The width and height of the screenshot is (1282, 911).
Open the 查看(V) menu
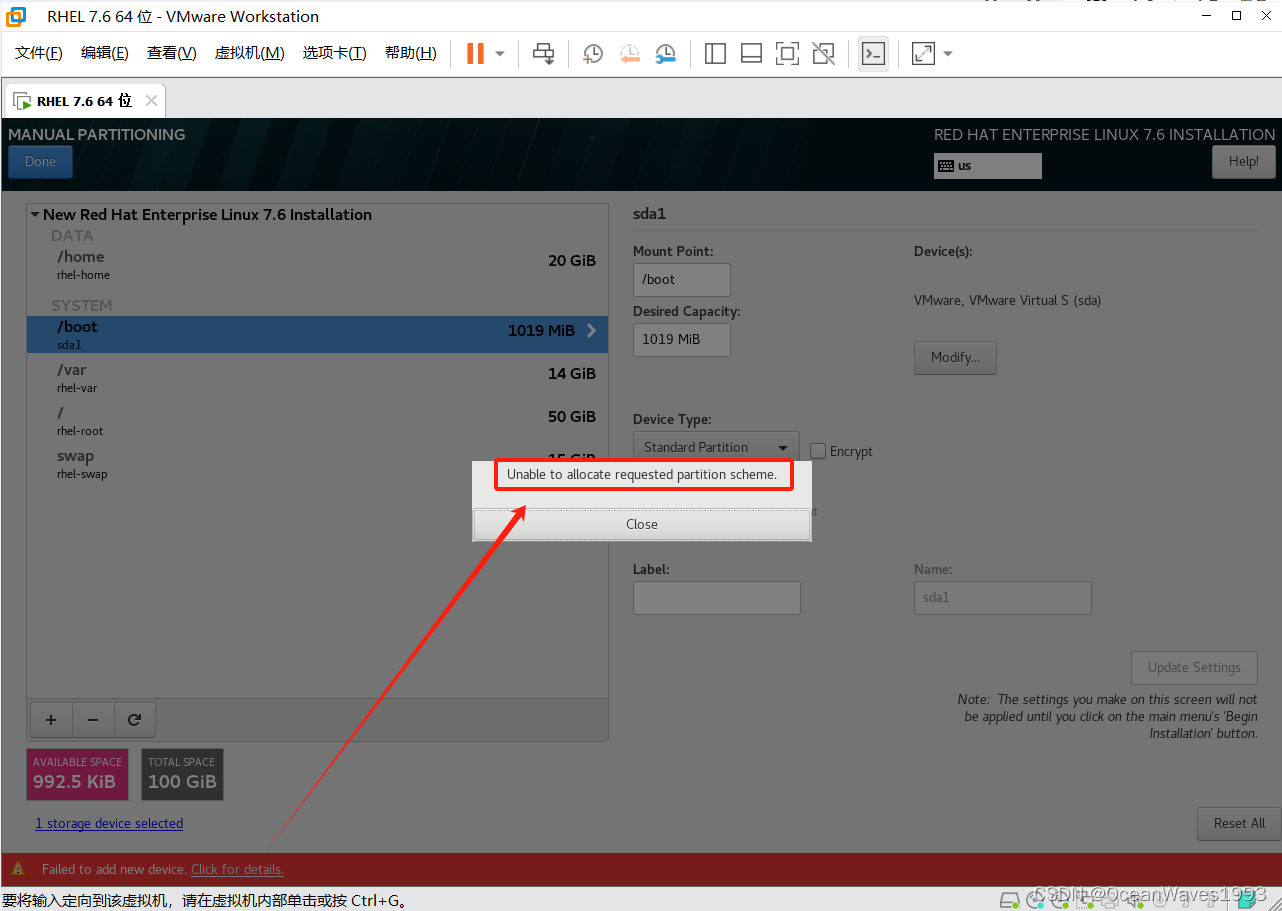tap(171, 53)
